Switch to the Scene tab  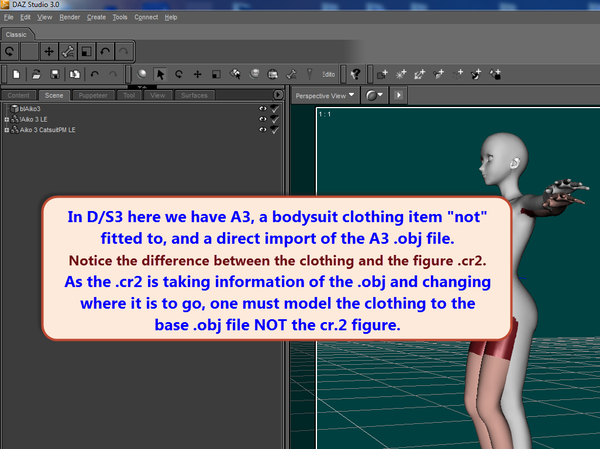[54, 95]
